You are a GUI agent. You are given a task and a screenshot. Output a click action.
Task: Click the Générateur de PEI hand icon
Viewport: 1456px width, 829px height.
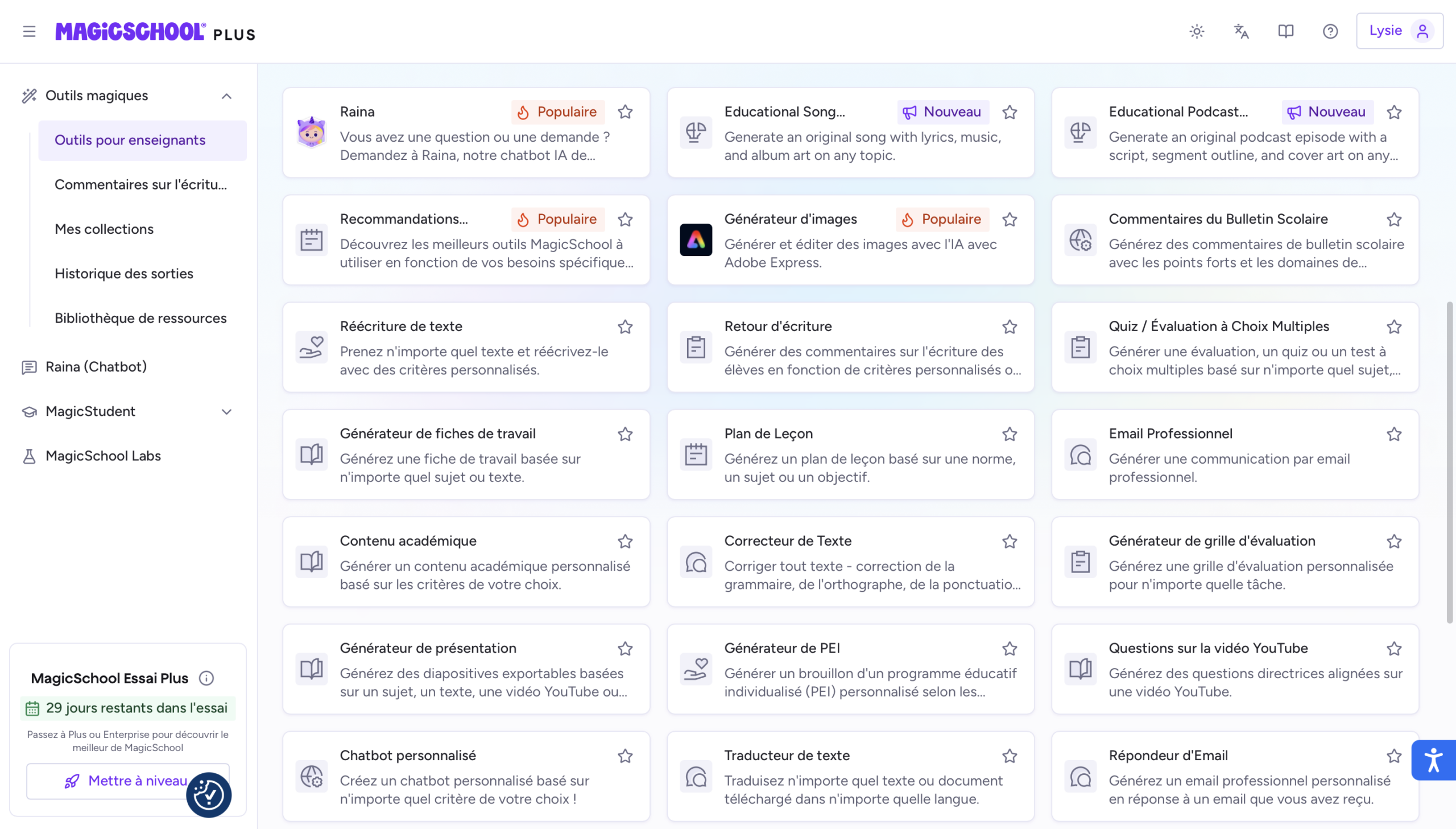696,669
